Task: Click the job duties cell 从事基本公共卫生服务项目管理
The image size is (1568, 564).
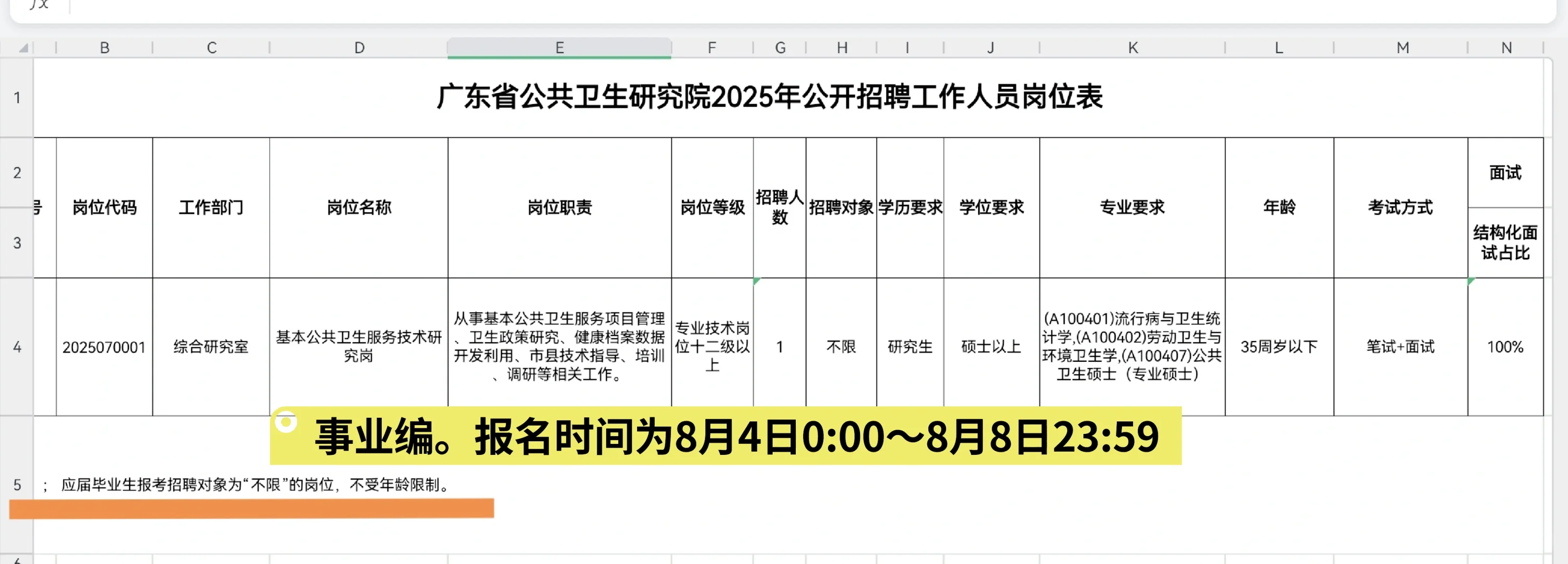Action: tap(559, 347)
